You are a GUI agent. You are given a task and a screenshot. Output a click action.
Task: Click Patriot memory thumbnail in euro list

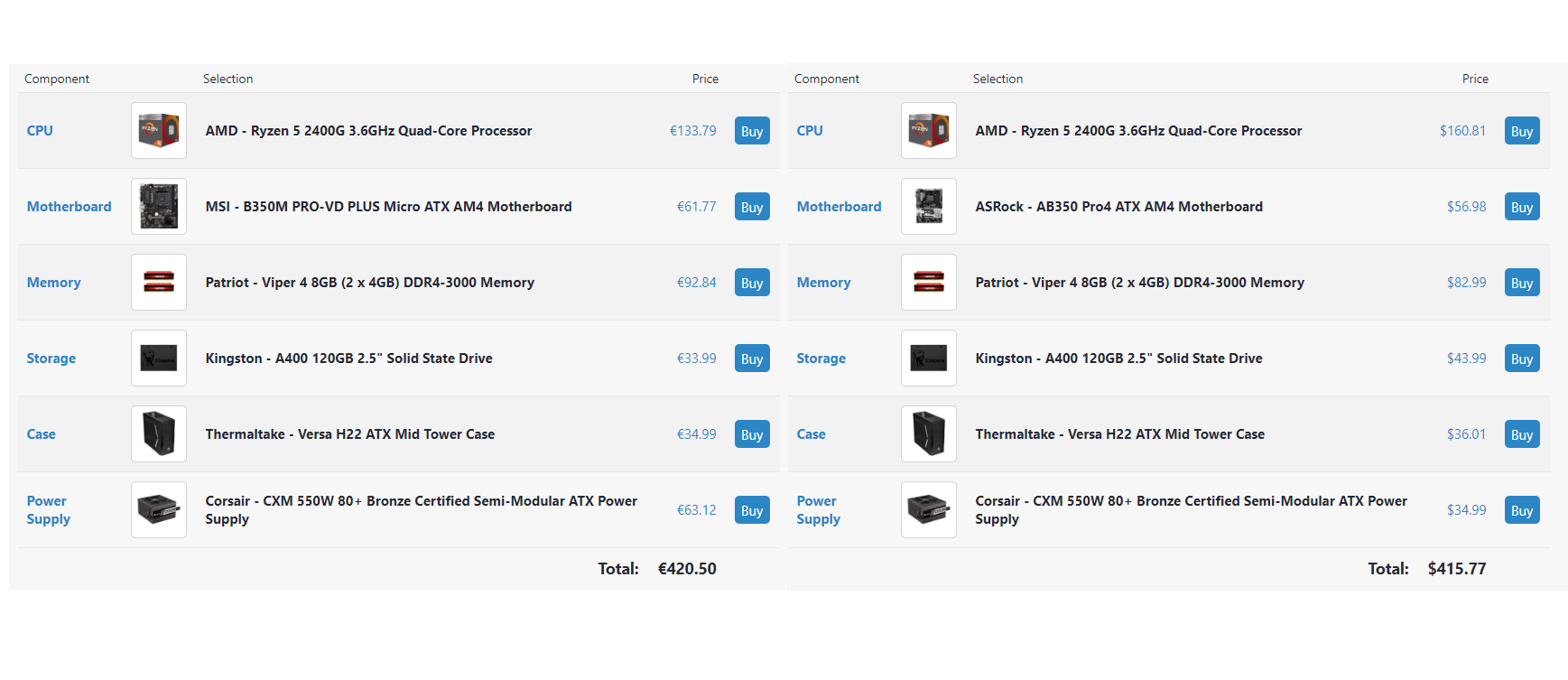pyautogui.click(x=159, y=283)
